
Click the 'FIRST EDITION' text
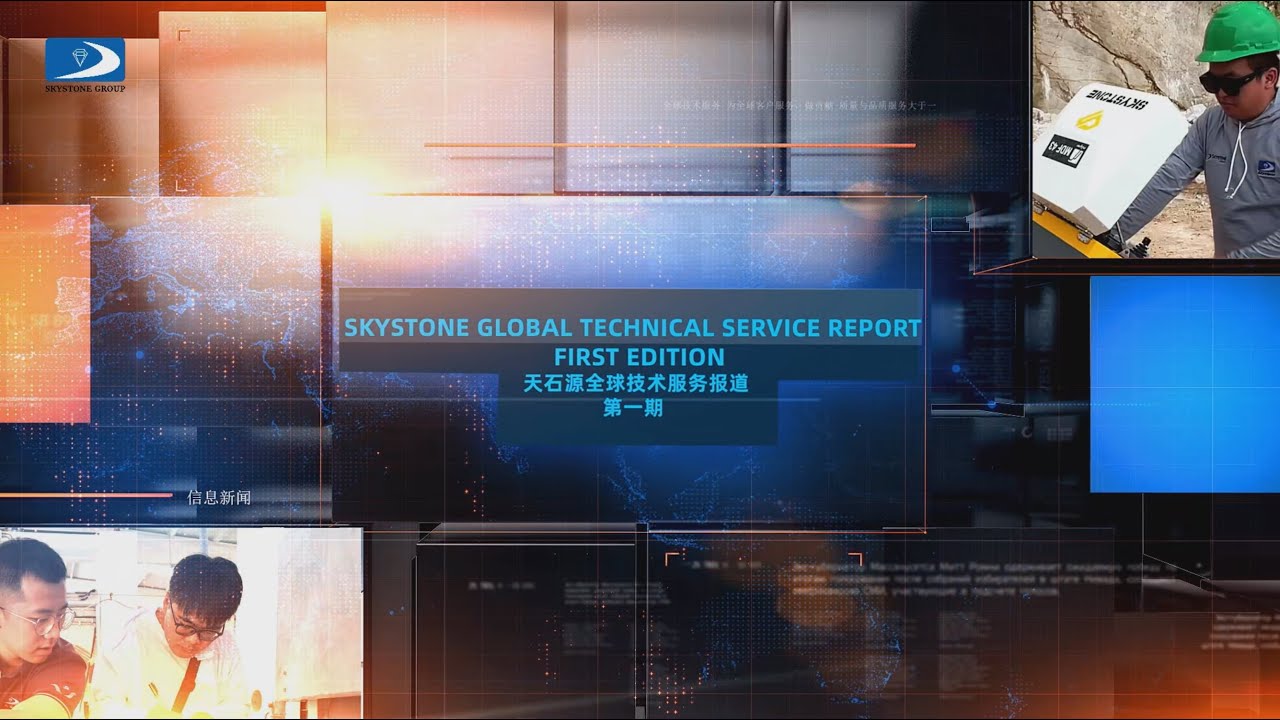pos(639,357)
